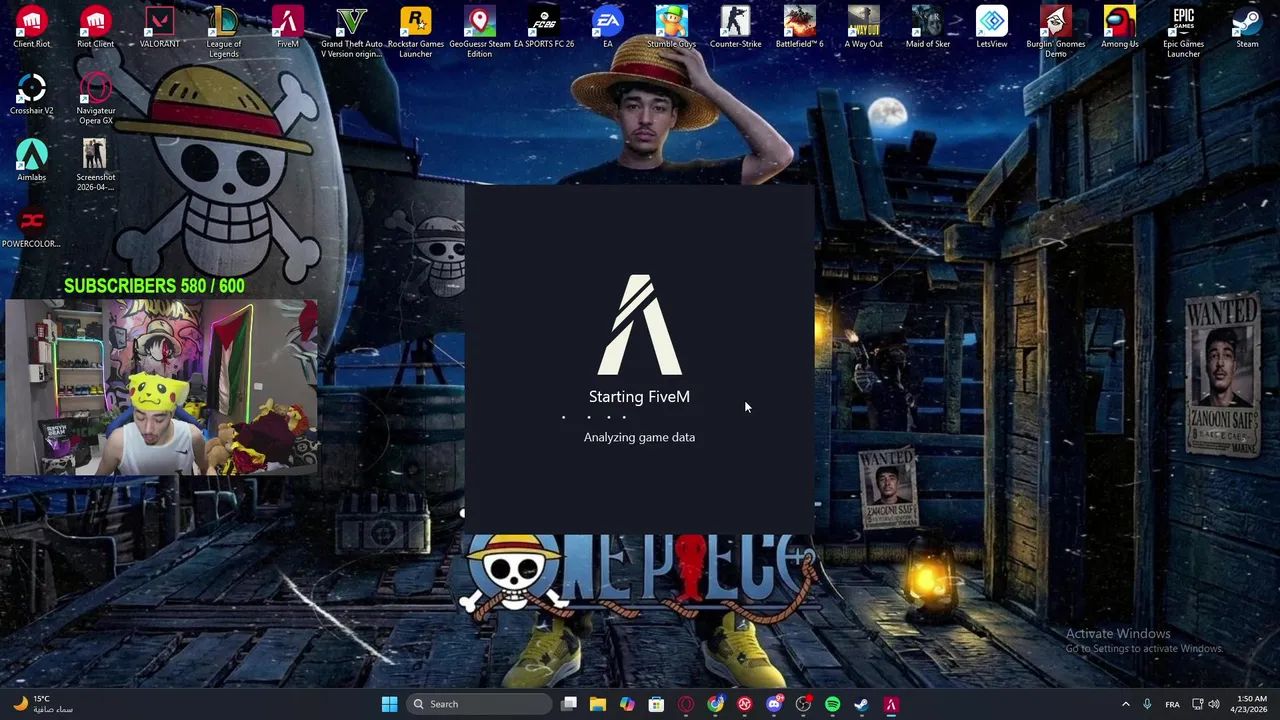This screenshot has width=1280, height=720.
Task: Open the 1:50 AM clock and calendar
Action: click(1251, 704)
